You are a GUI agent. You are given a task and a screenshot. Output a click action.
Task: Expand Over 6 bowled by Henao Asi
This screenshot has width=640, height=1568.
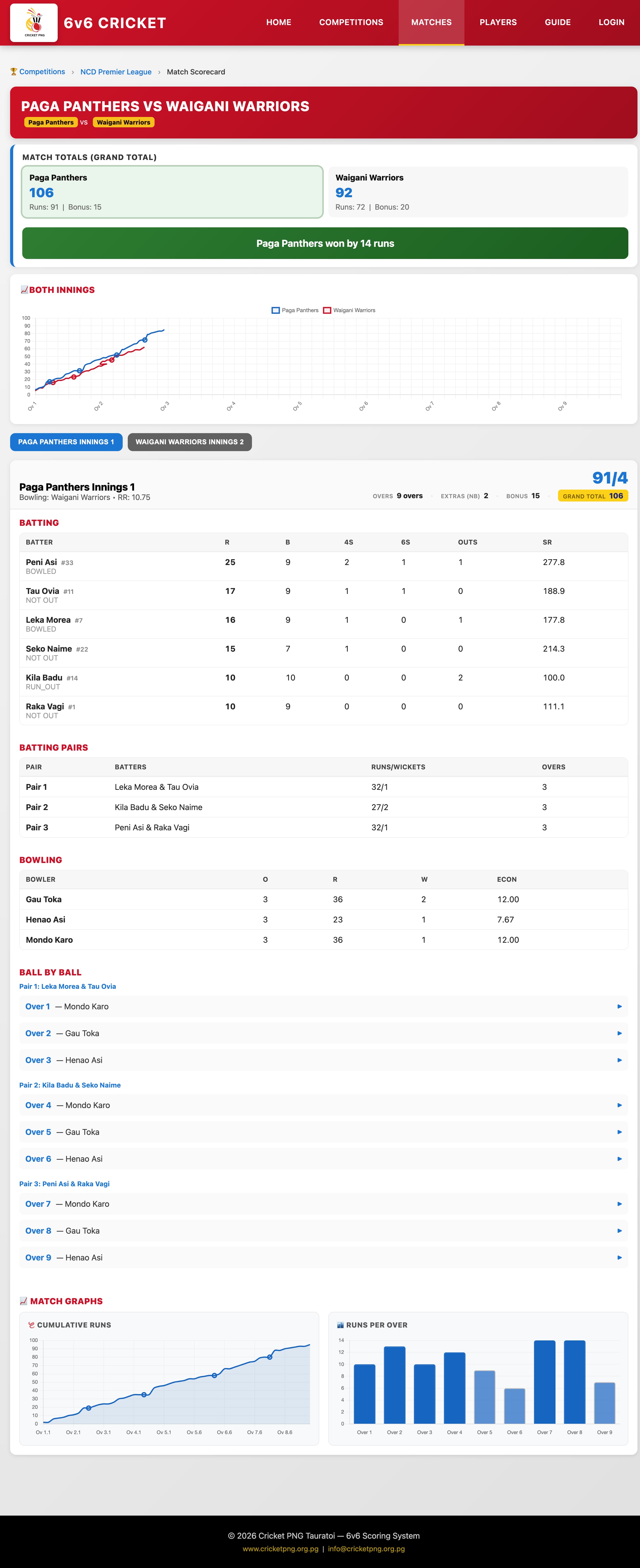click(324, 1159)
